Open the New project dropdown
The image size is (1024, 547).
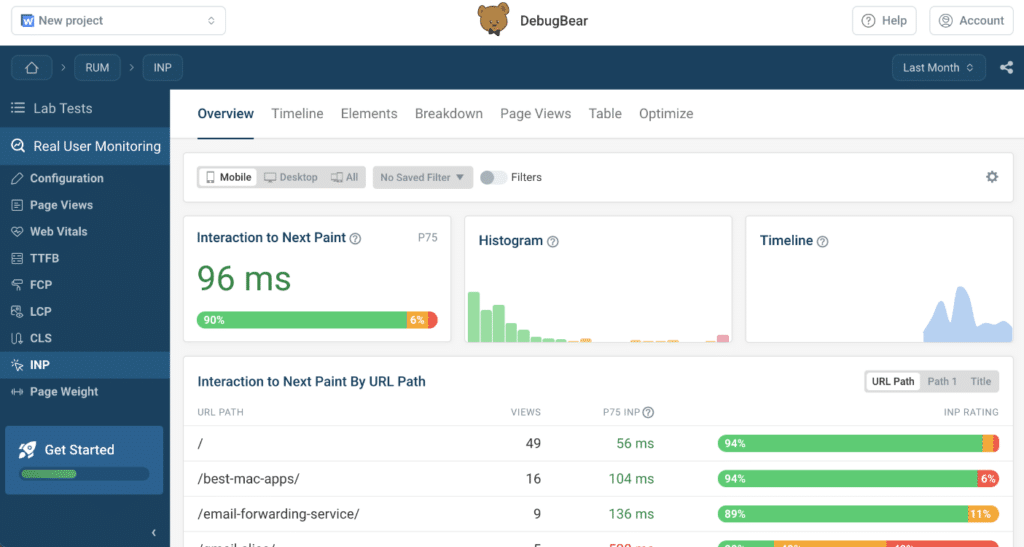click(x=118, y=21)
